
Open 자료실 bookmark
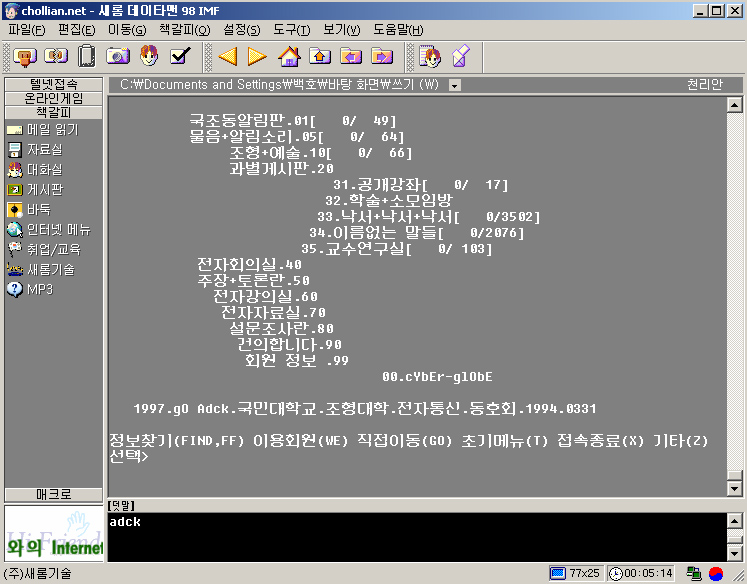click(35, 150)
